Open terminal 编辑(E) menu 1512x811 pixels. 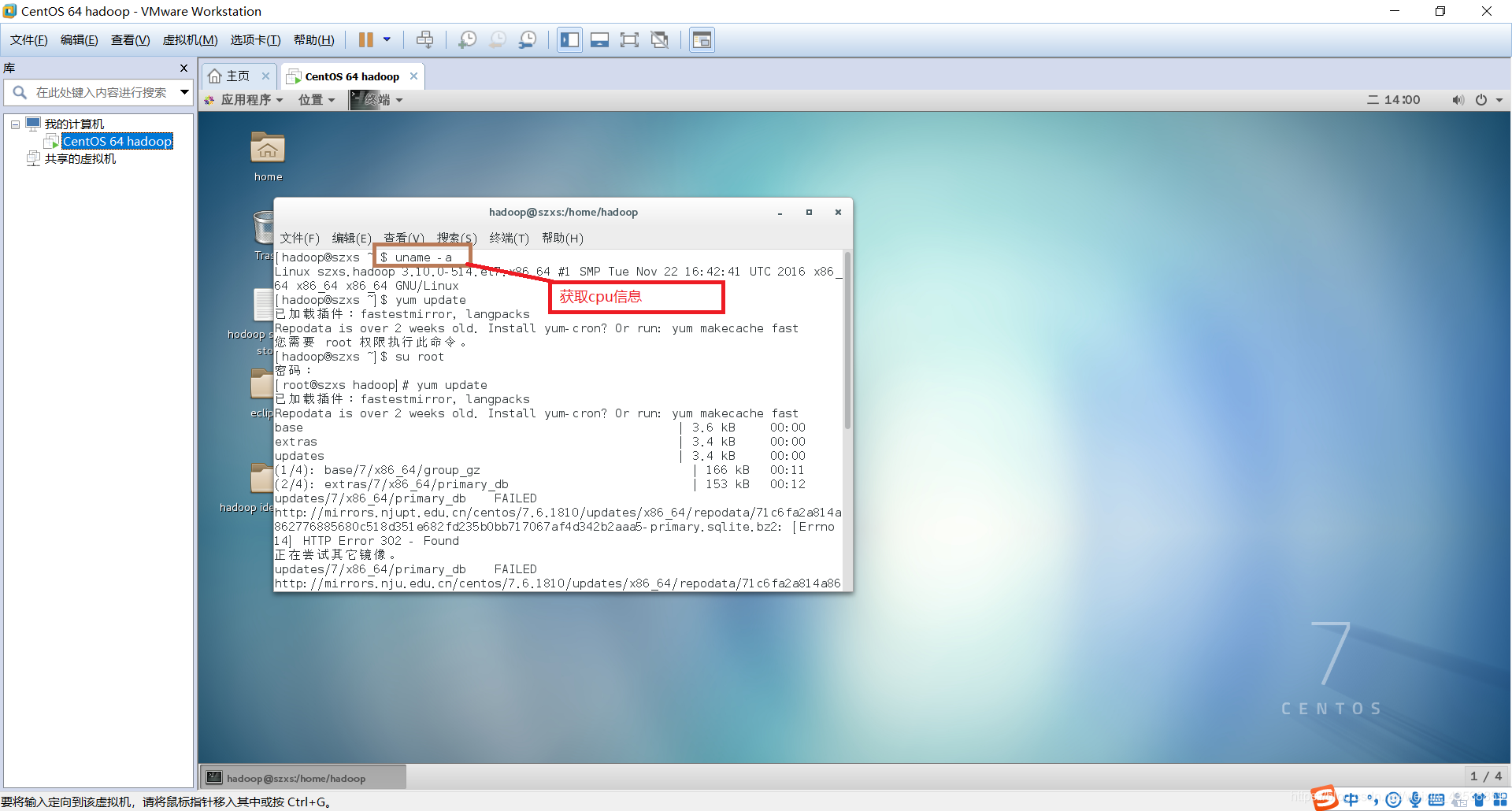(x=351, y=238)
